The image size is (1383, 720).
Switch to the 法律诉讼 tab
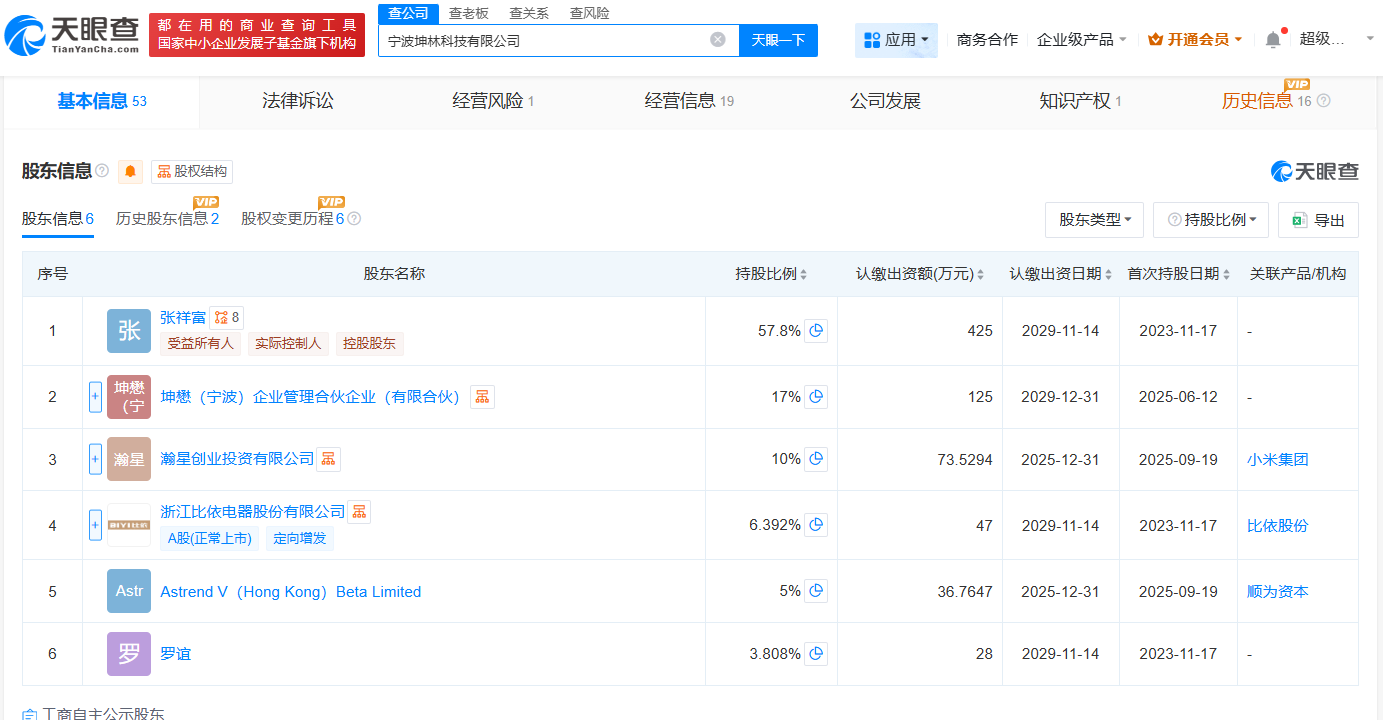coord(297,101)
